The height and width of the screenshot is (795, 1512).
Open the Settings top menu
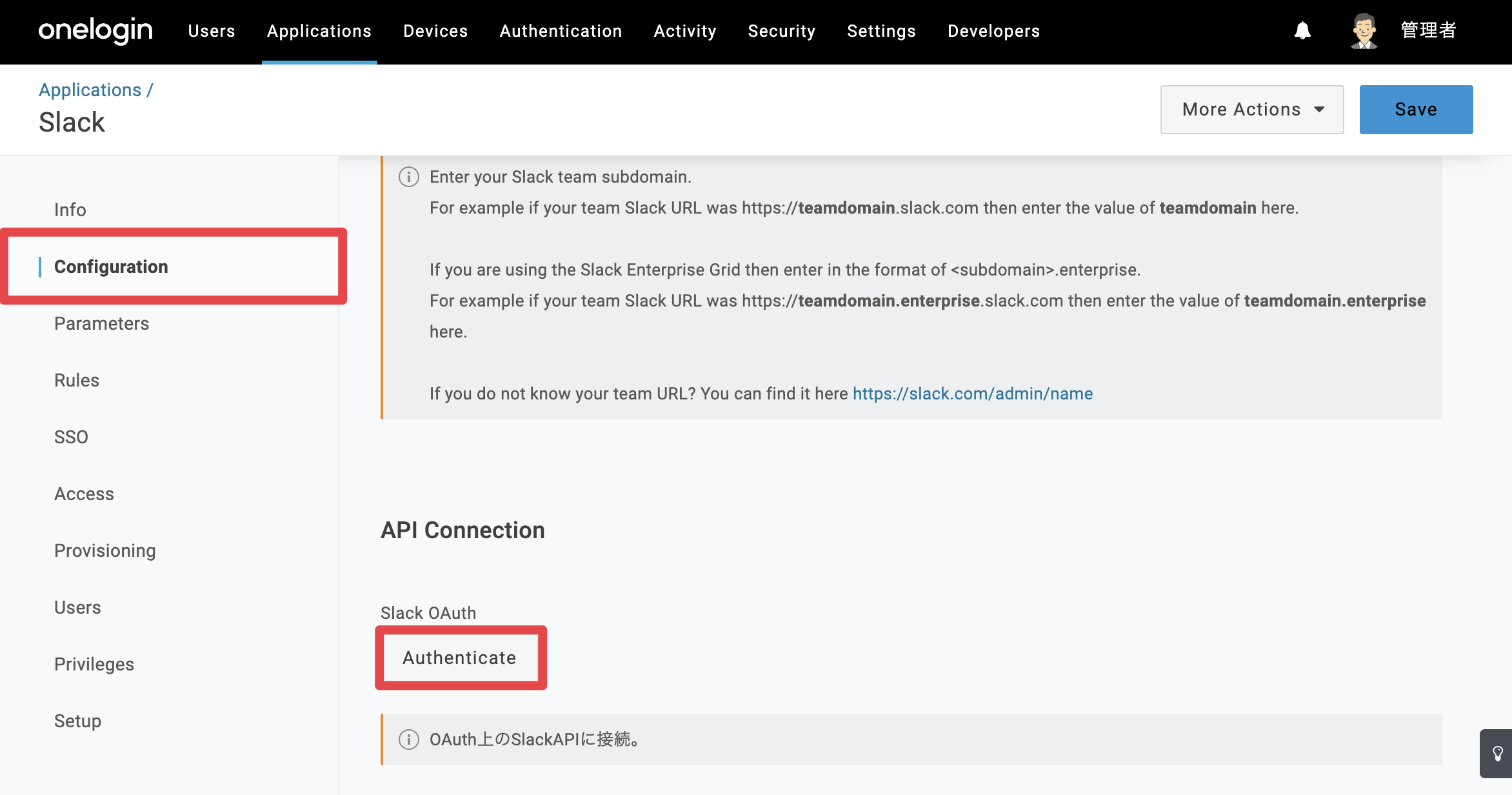(881, 31)
